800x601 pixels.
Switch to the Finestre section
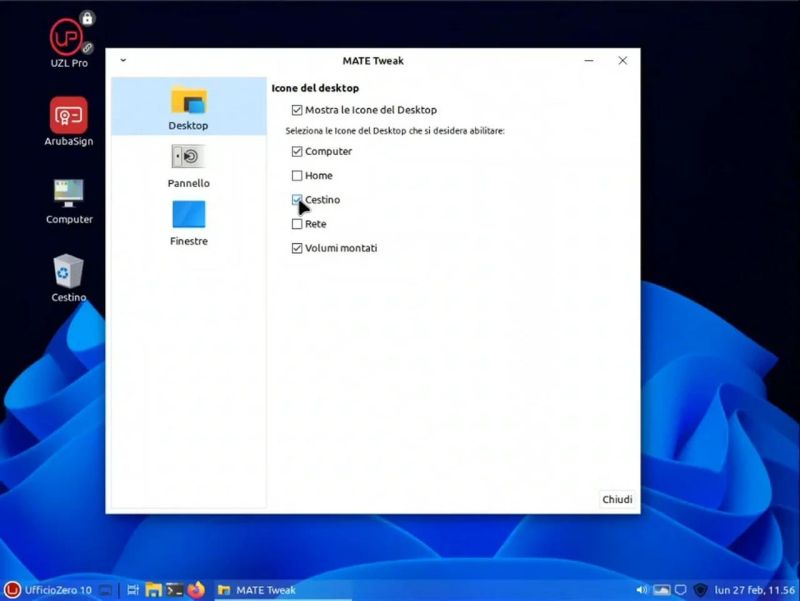tap(188, 225)
